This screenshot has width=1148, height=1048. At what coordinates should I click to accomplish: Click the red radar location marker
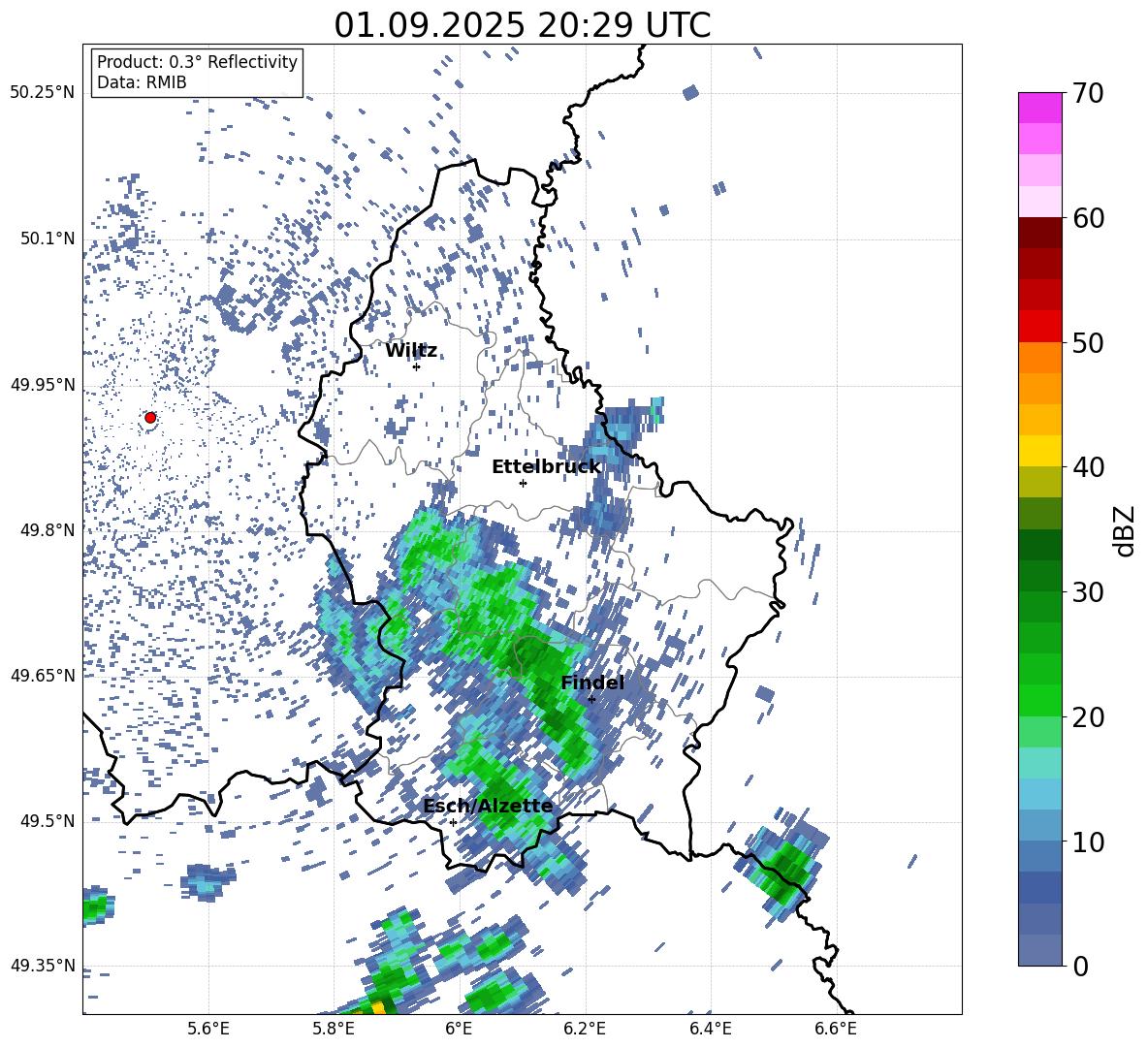tap(150, 417)
